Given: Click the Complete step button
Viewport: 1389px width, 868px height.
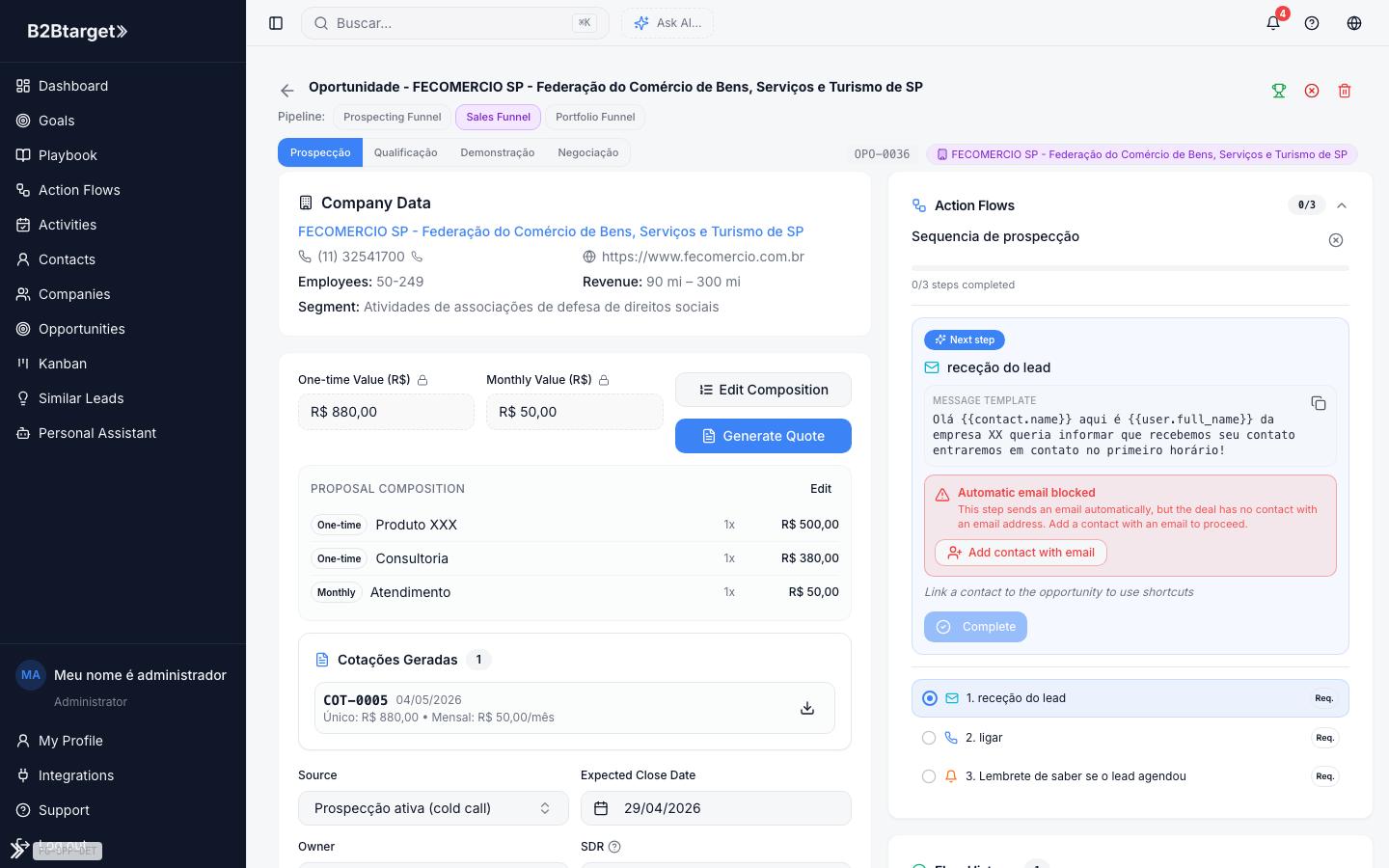Looking at the screenshot, I should point(975,627).
